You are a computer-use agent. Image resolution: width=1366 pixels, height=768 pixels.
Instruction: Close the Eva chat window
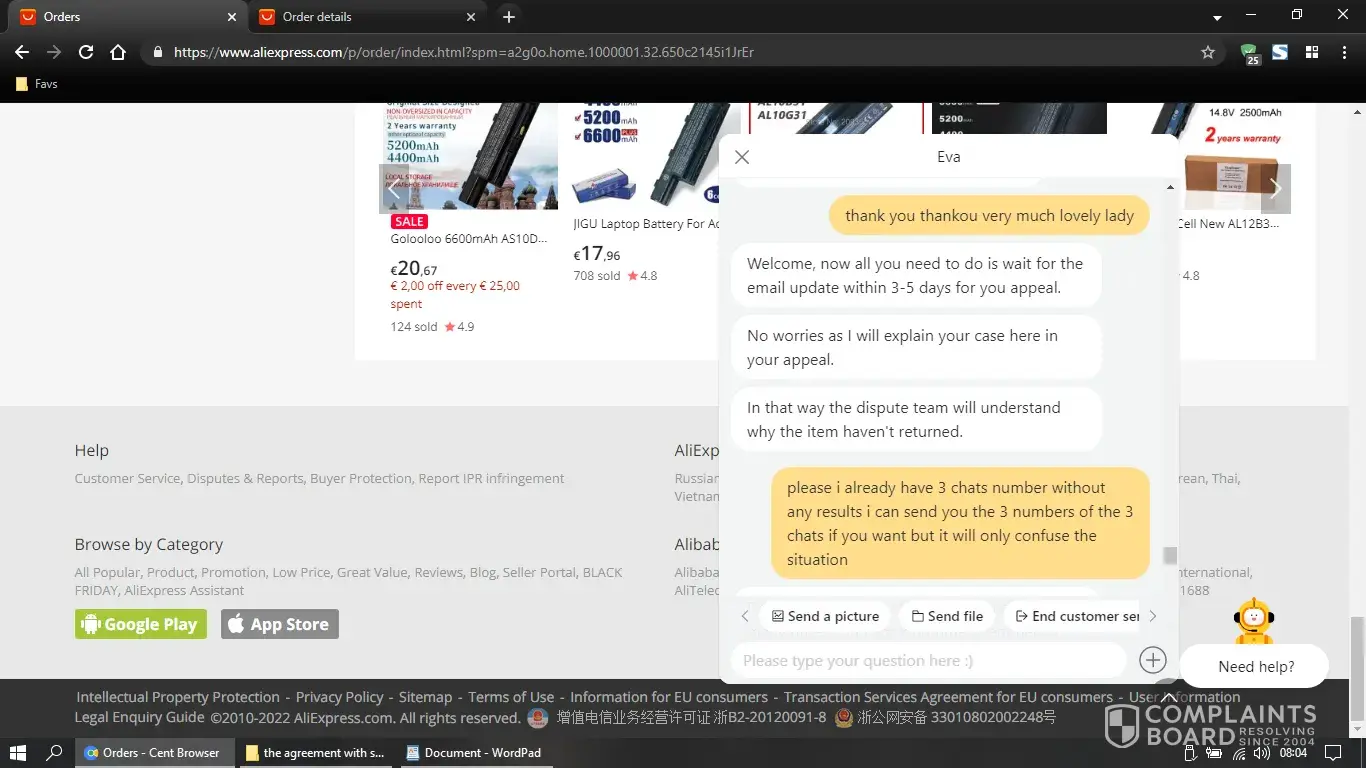pyautogui.click(x=741, y=157)
